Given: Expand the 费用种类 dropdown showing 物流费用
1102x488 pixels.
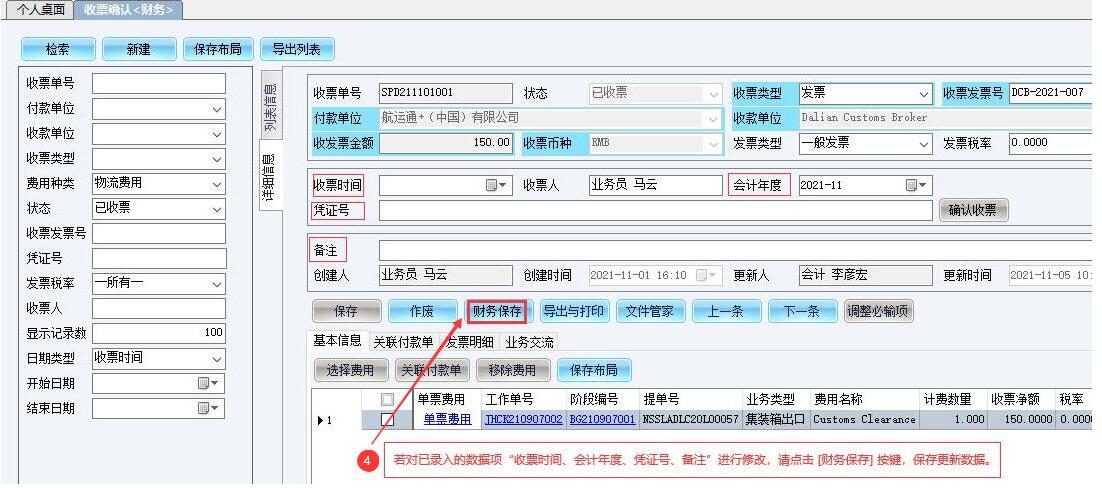Looking at the screenshot, I should click(x=217, y=183).
